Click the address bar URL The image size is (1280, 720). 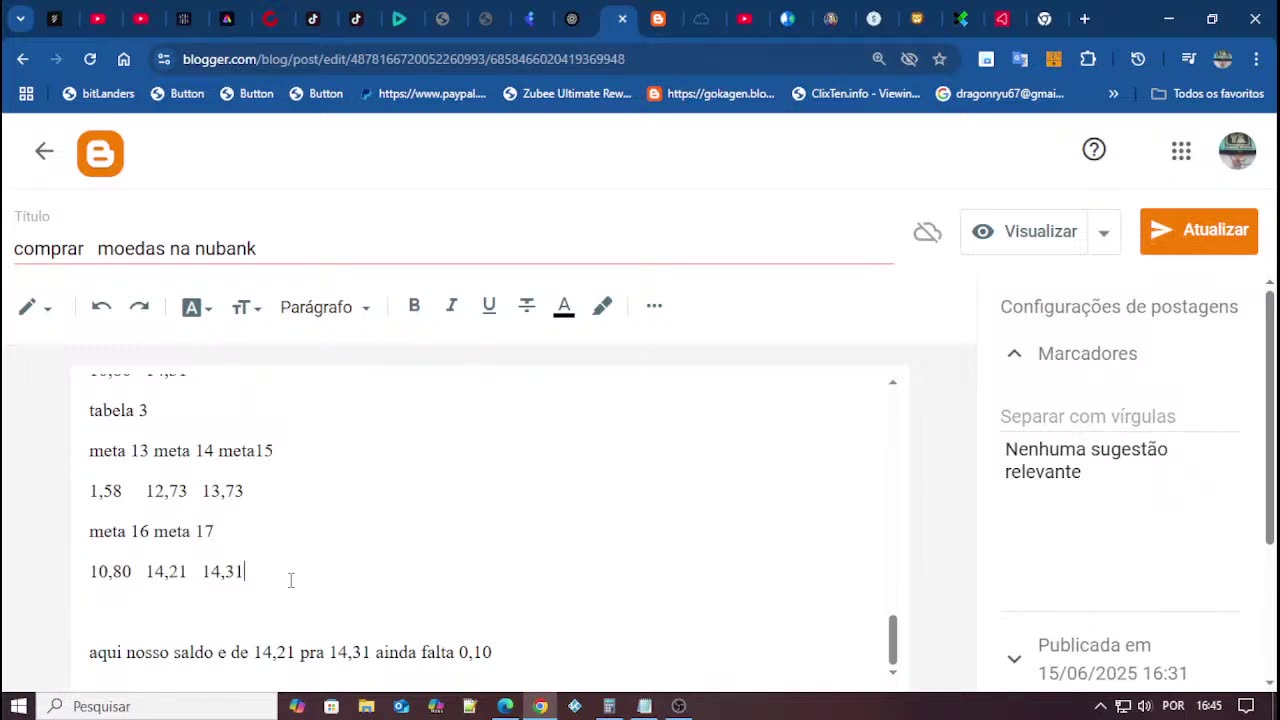click(x=403, y=59)
